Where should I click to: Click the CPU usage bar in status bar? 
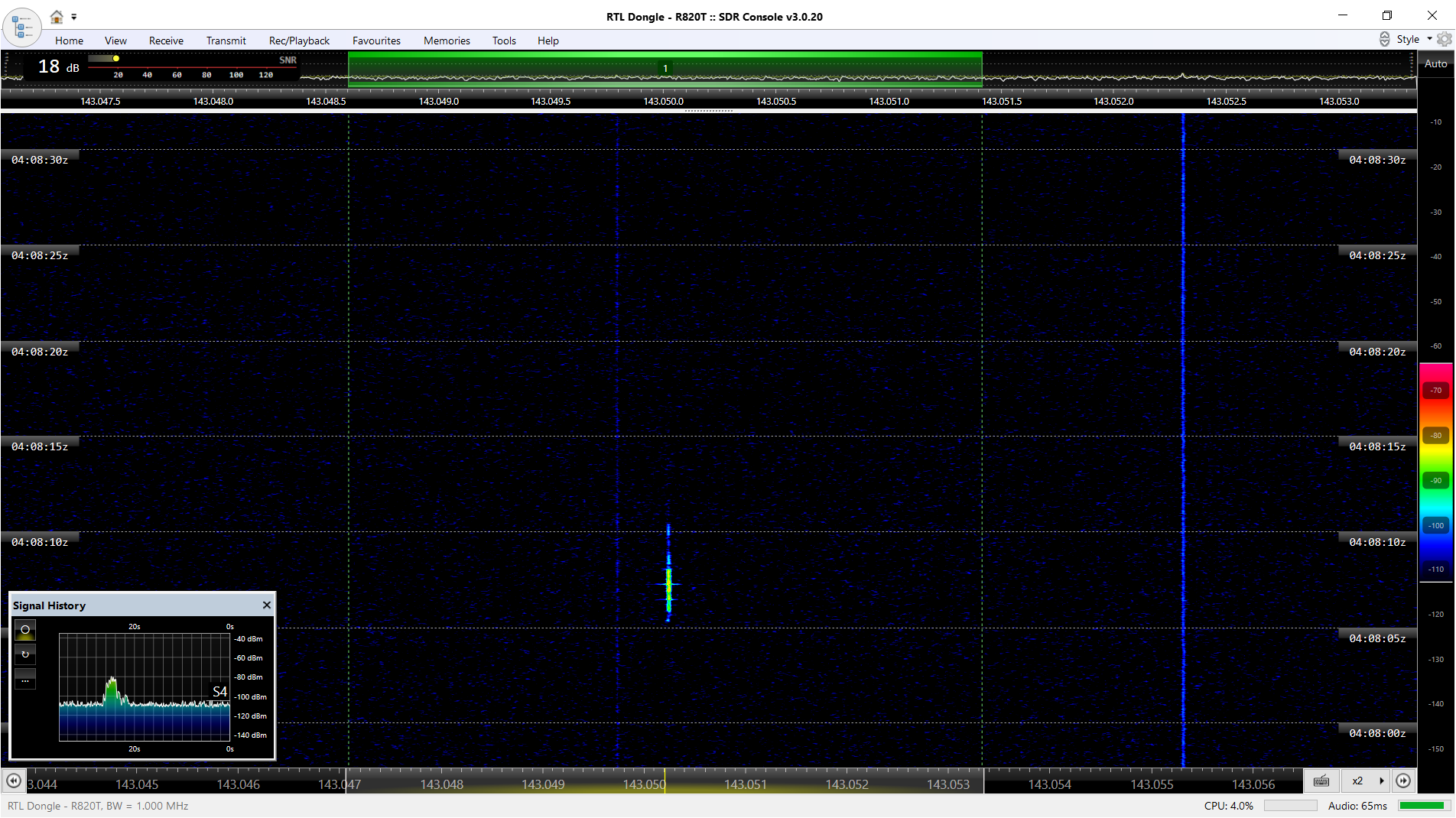pos(1290,806)
